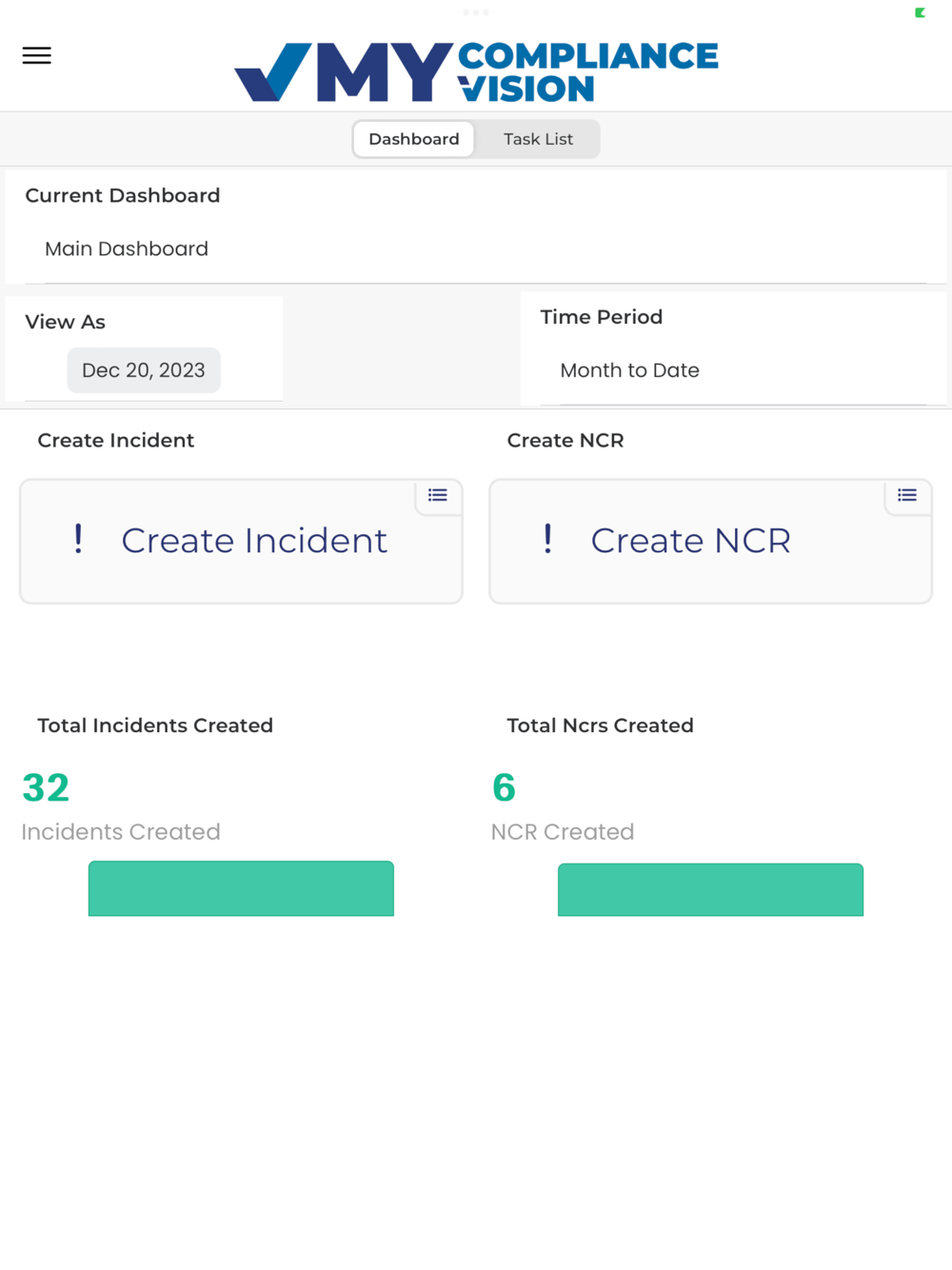952x1270 pixels.
Task: Click the Create Incident button text
Action: point(254,541)
